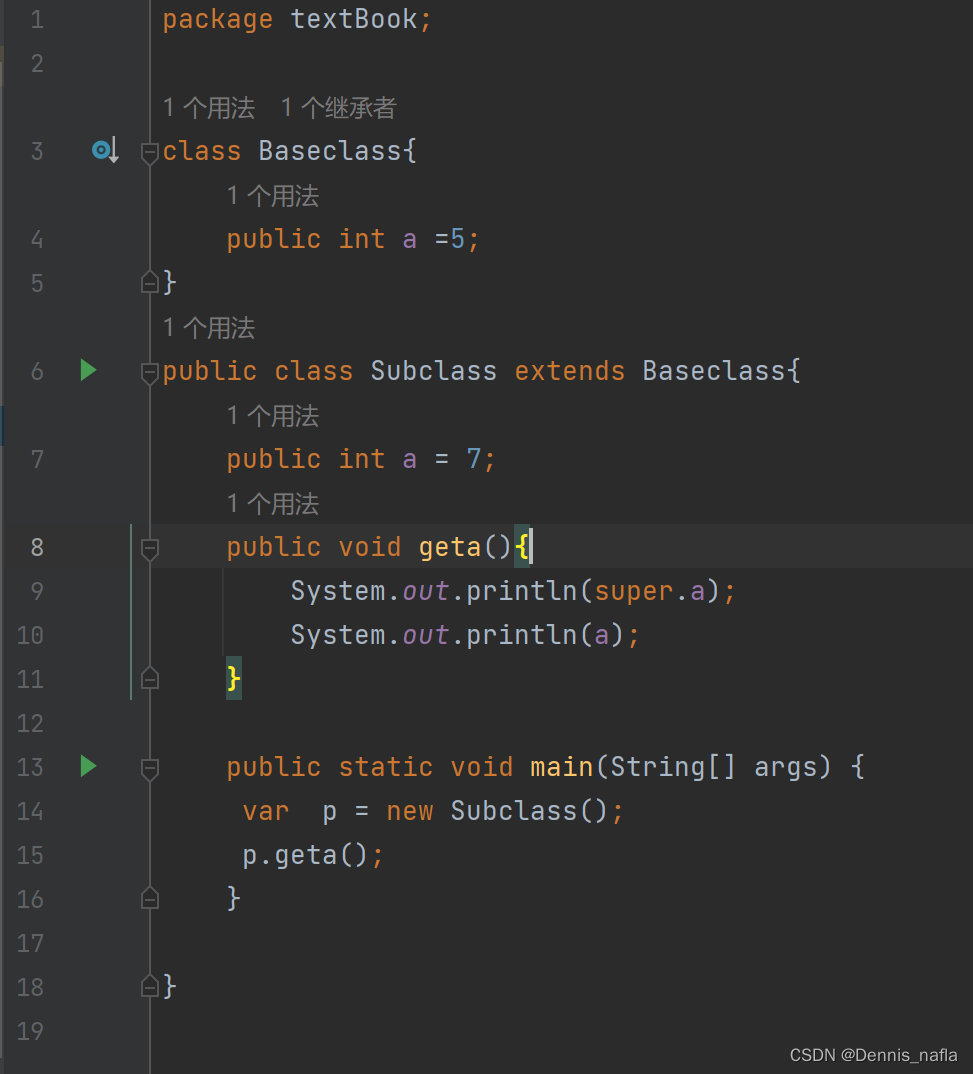Click the fold end marker on line 5
This screenshot has height=1074, width=973.
point(149,283)
